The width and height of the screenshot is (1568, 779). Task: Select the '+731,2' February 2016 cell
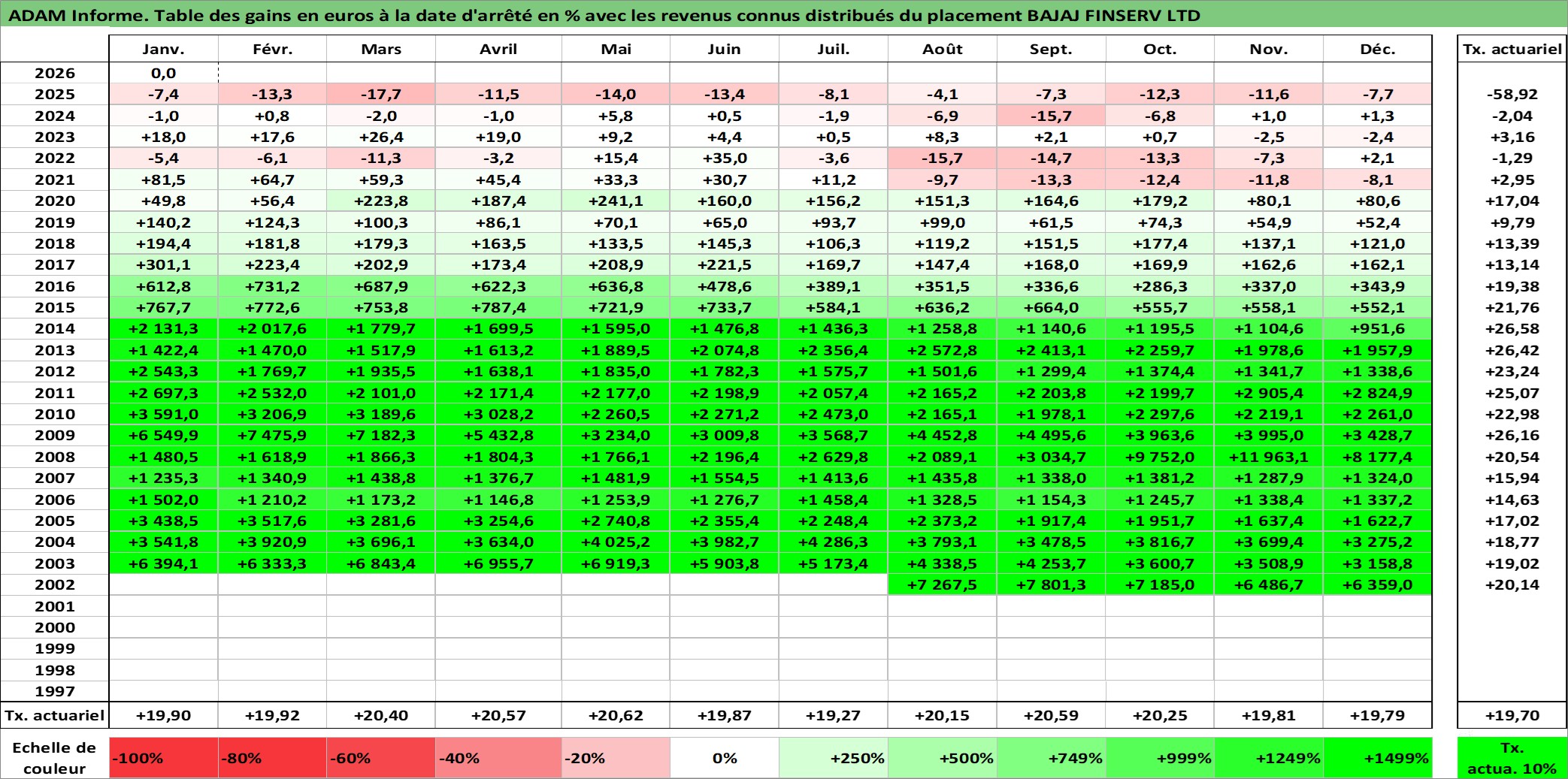272,286
